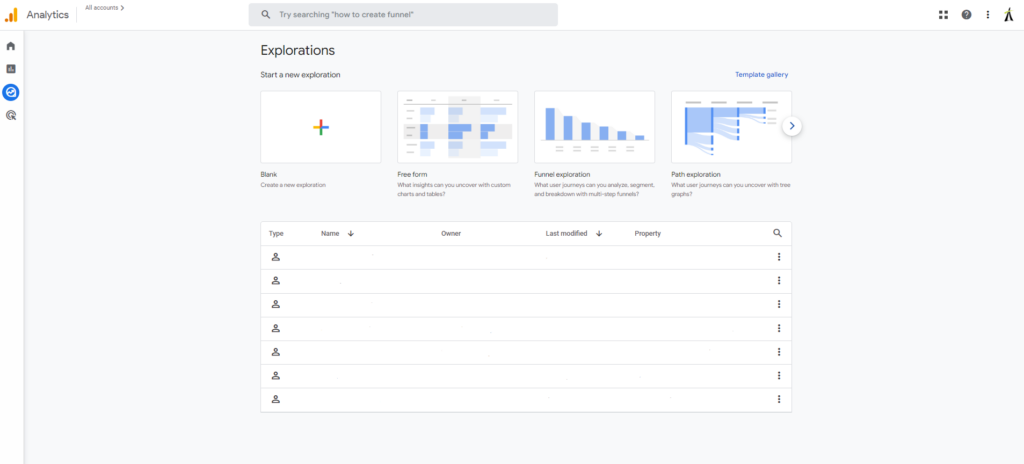Screen dimensions: 1024x464
Task: Open more options for first exploration row
Action: pyautogui.click(x=778, y=257)
